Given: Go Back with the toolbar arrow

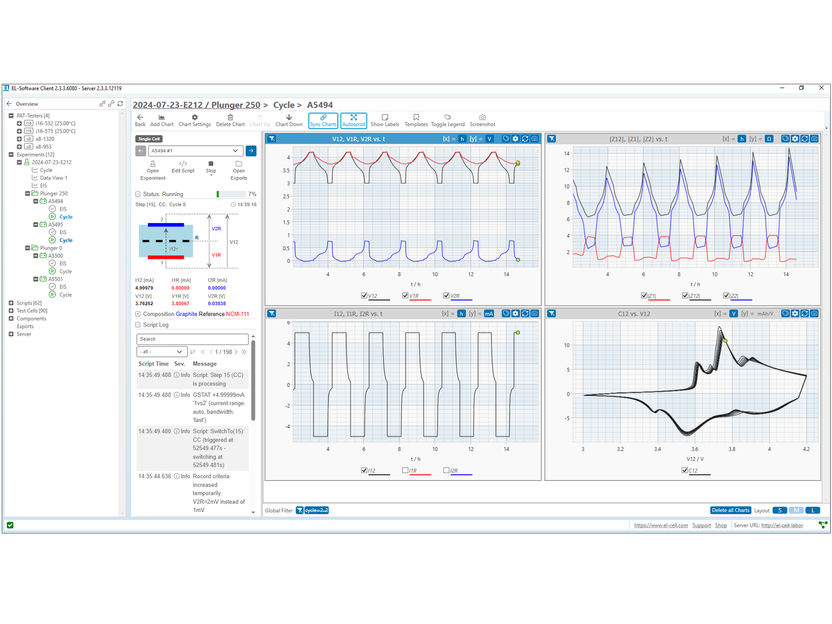Looking at the screenshot, I should (140, 120).
